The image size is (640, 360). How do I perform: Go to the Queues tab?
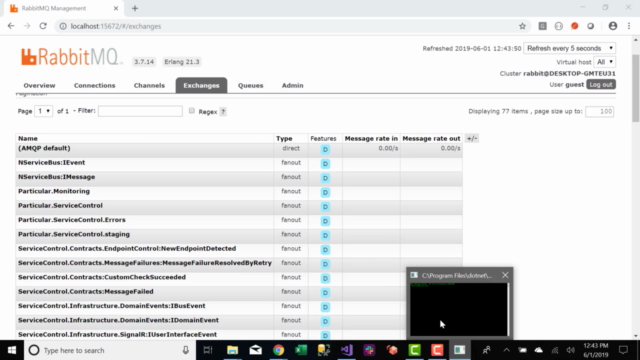250,85
